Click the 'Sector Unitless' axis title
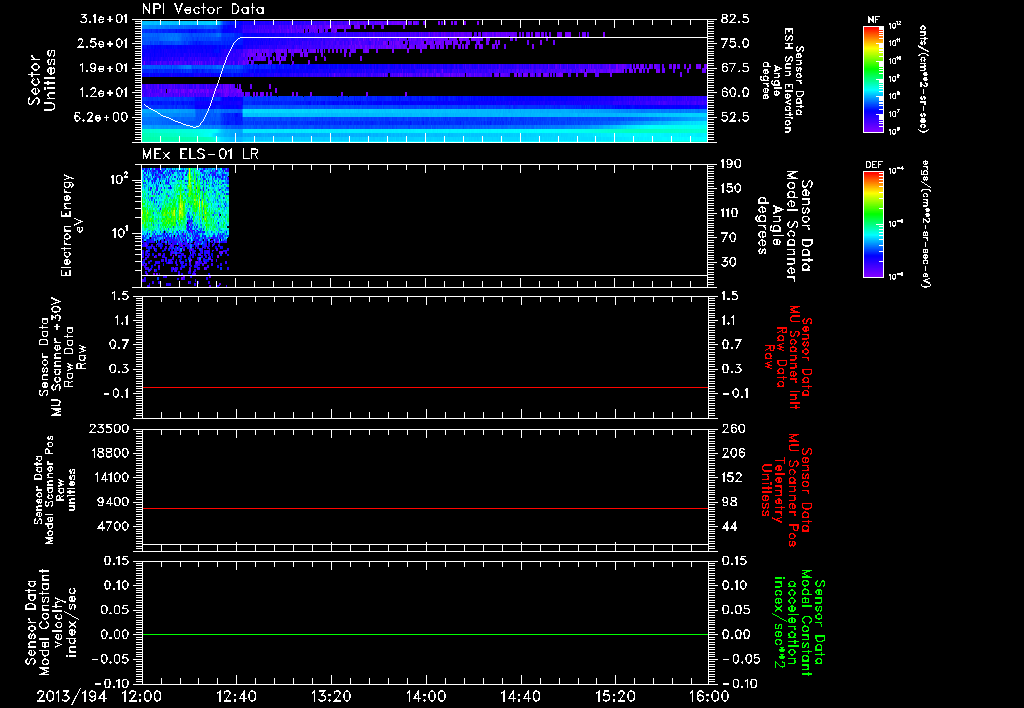This screenshot has height=708, width=1024. pyautogui.click(x=42, y=81)
